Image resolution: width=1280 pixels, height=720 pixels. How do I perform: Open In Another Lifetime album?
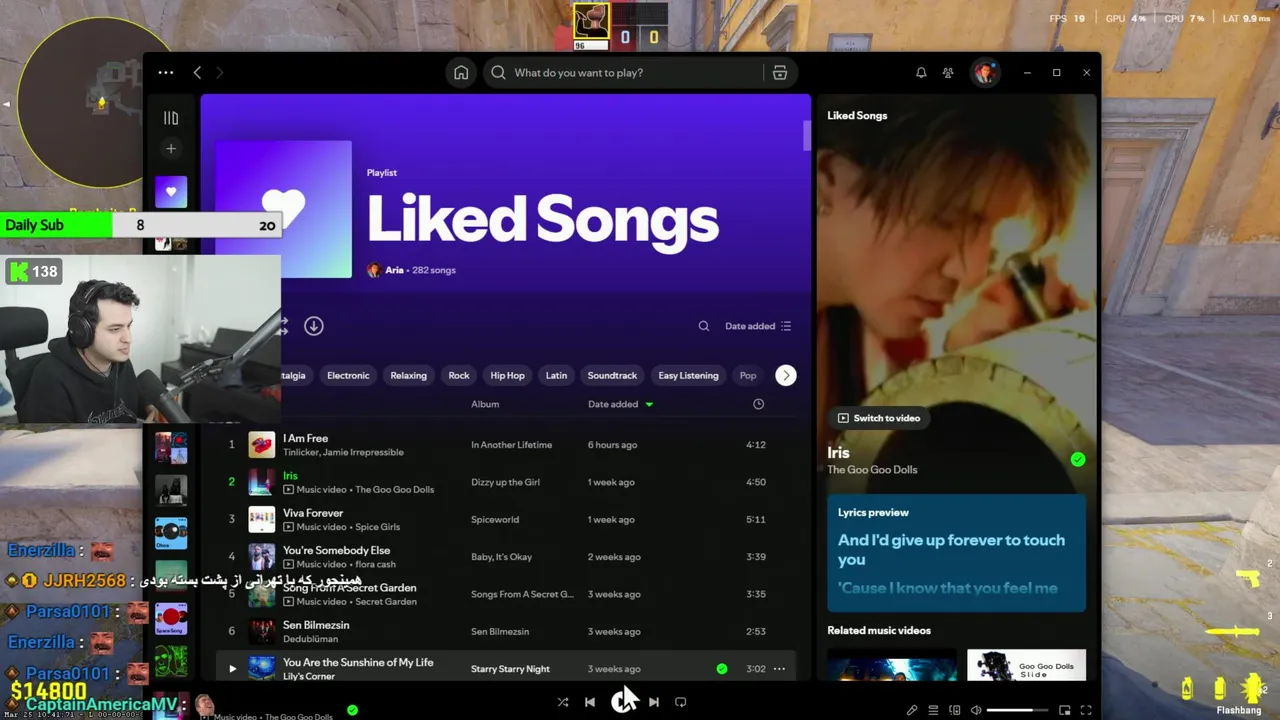point(511,445)
